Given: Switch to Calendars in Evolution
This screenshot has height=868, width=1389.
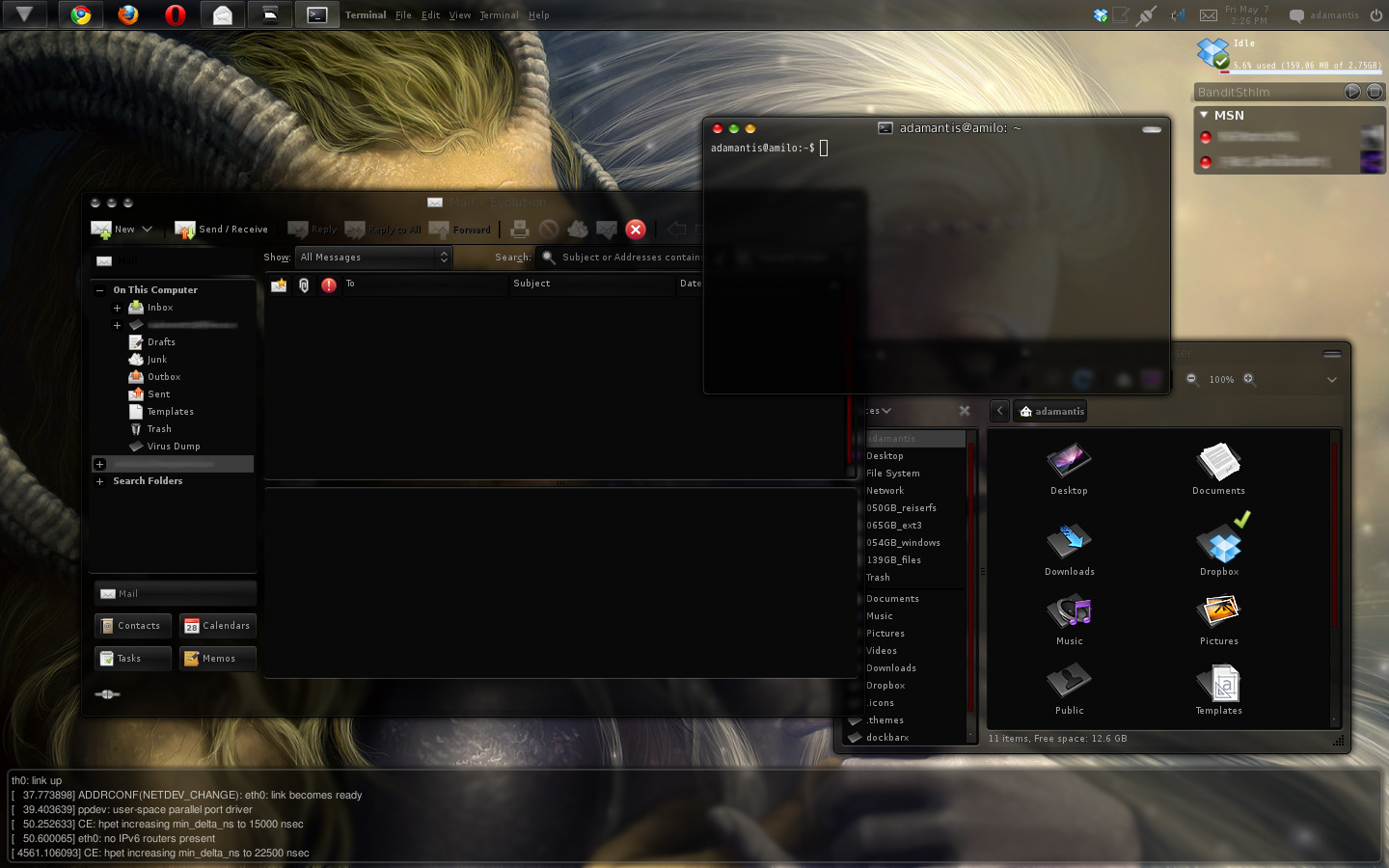Looking at the screenshot, I should click(218, 626).
